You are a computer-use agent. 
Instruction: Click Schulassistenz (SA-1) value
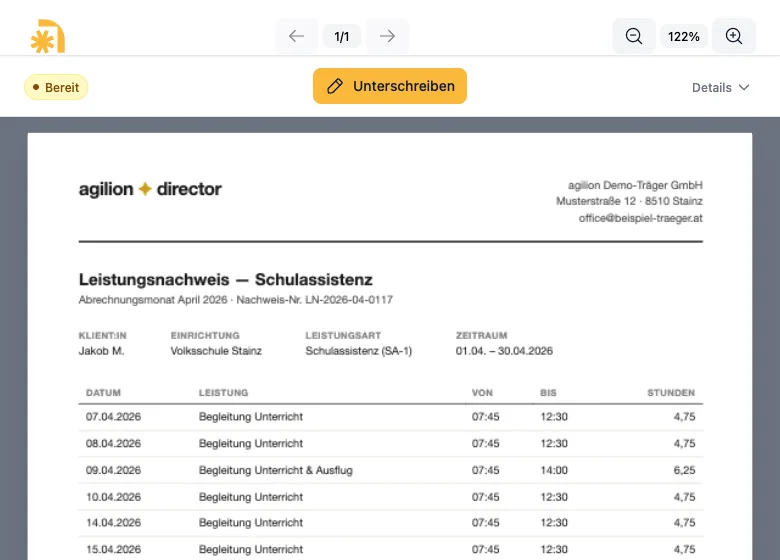click(359, 351)
